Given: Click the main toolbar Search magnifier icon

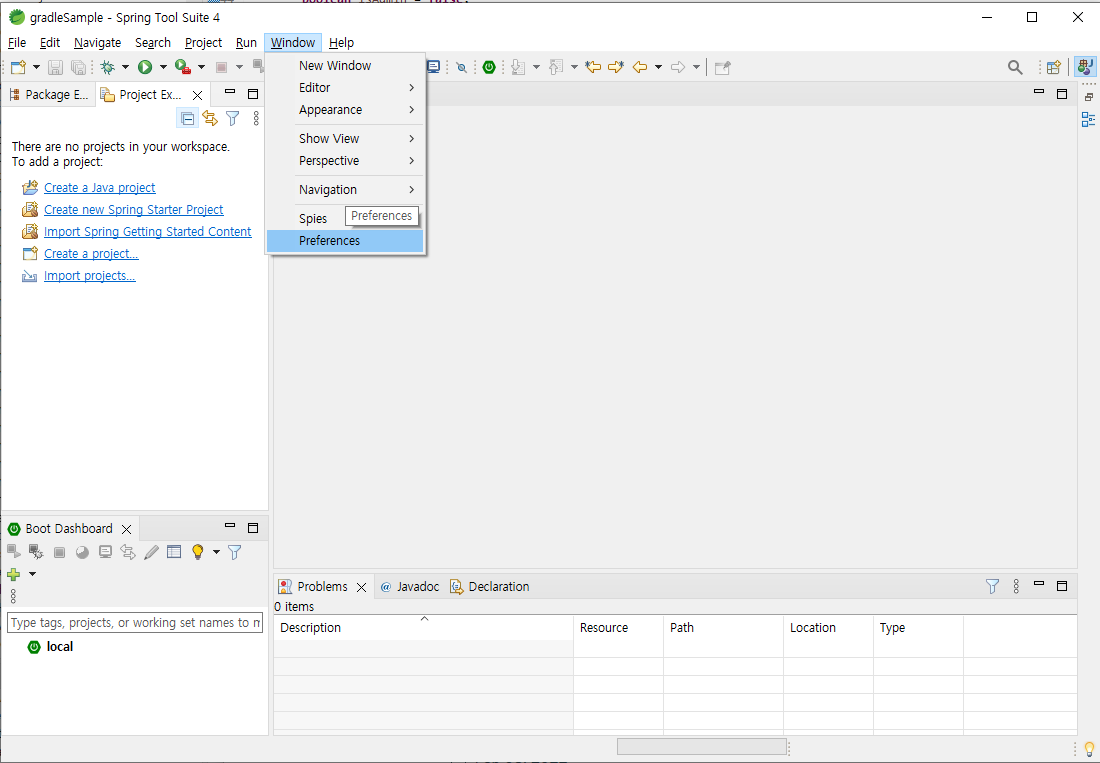Looking at the screenshot, I should [1015, 67].
